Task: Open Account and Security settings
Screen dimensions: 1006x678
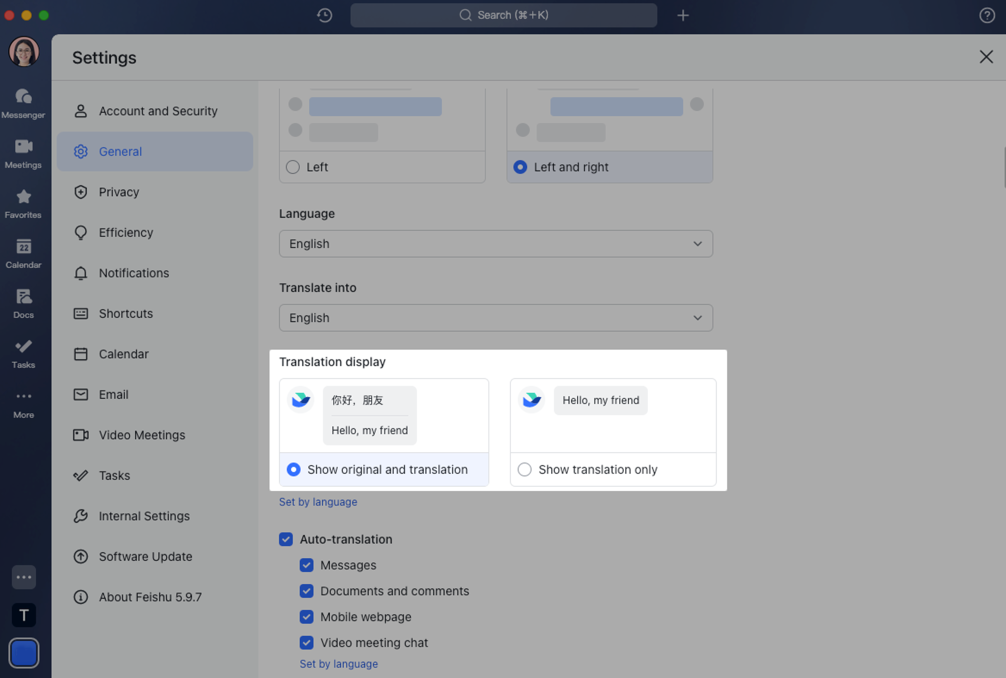Action: [155, 111]
